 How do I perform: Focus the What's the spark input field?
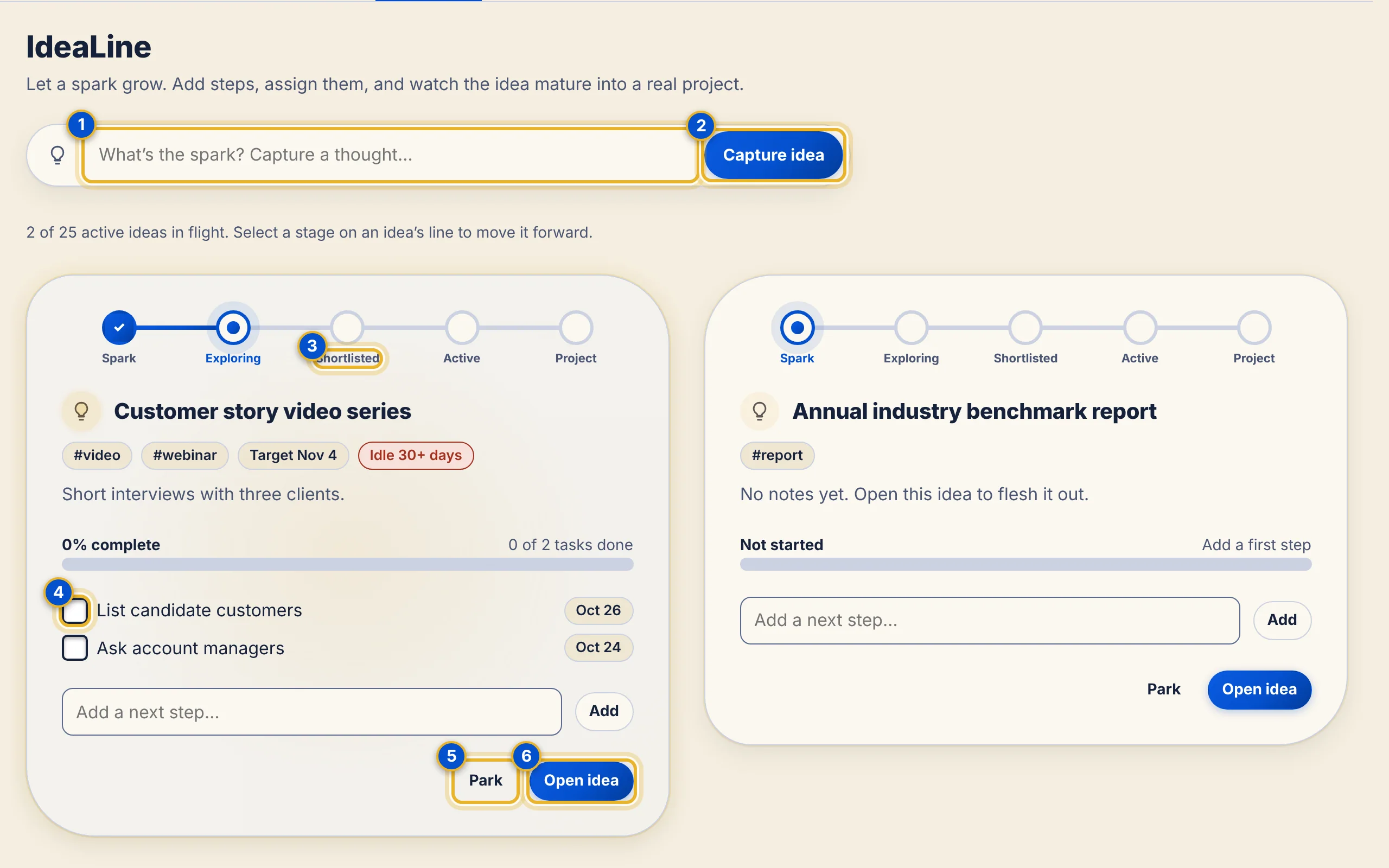[390, 155]
